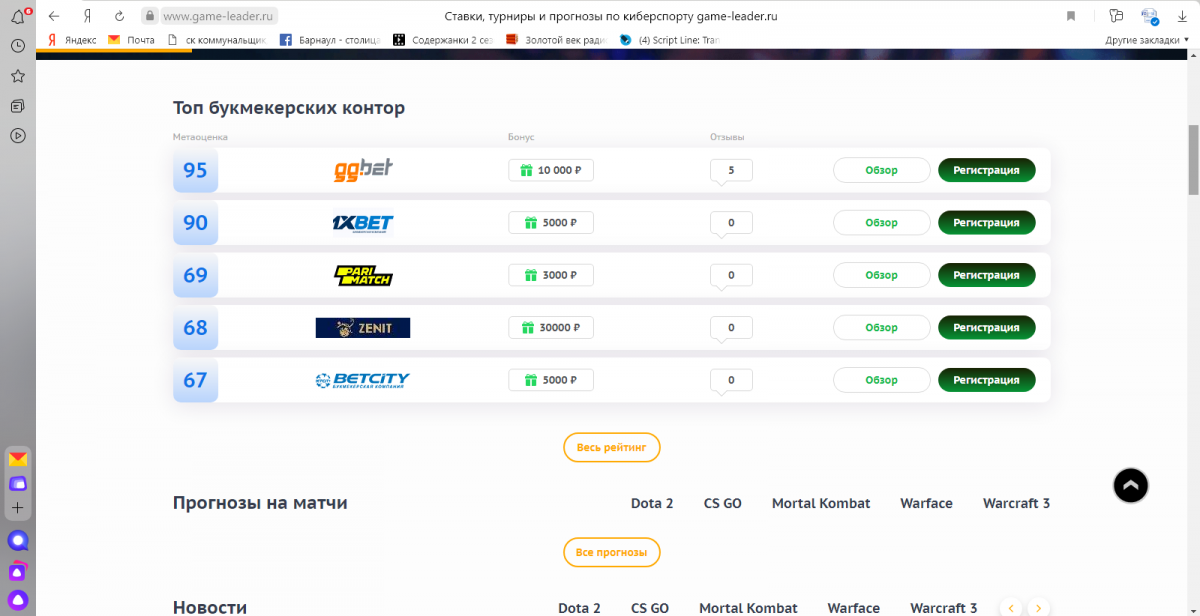Click the previous arrow in the news section
This screenshot has width=1200, height=616.
coord(1011,608)
